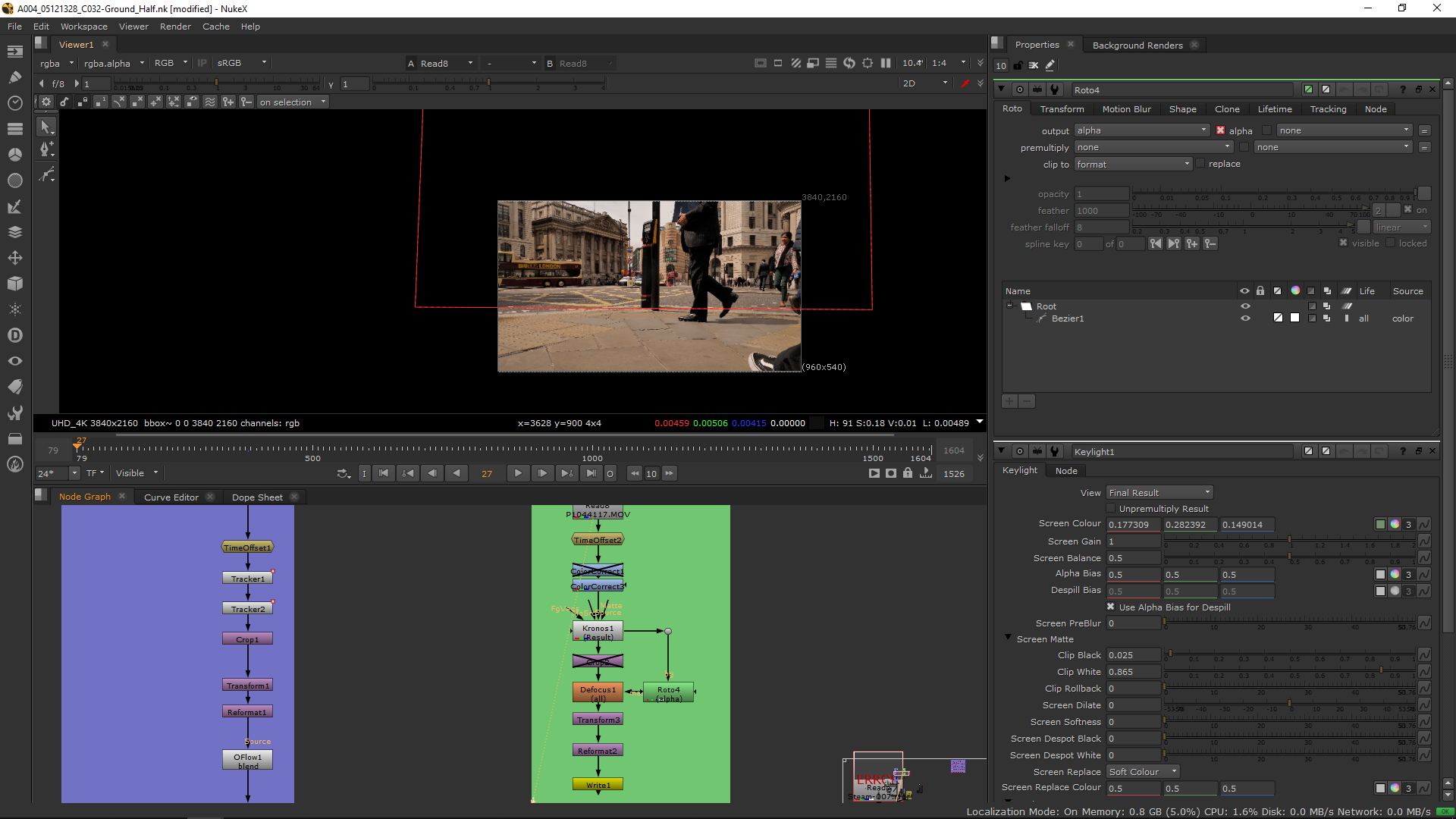The image size is (1456, 819).
Task: Click the Transform nodes move icon
Action: click(x=14, y=258)
